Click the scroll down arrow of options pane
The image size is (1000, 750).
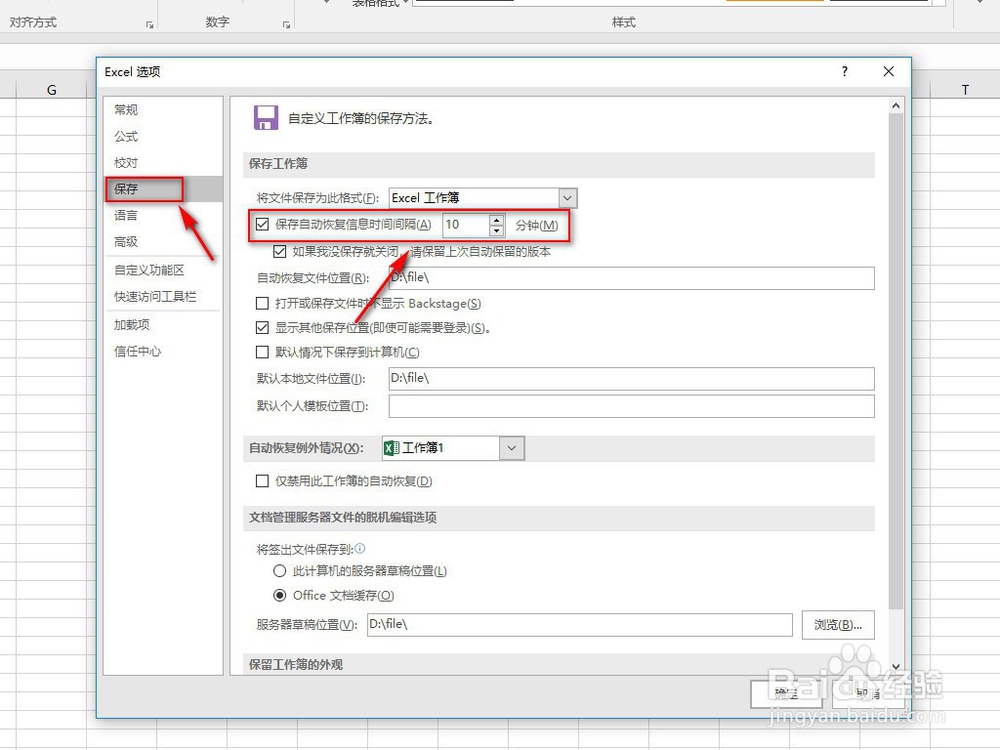coord(896,667)
